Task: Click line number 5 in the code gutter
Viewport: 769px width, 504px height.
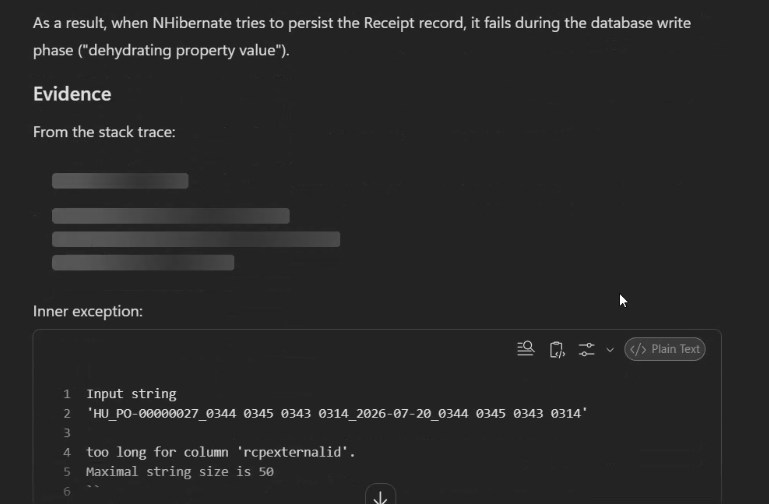Action: tap(67, 472)
